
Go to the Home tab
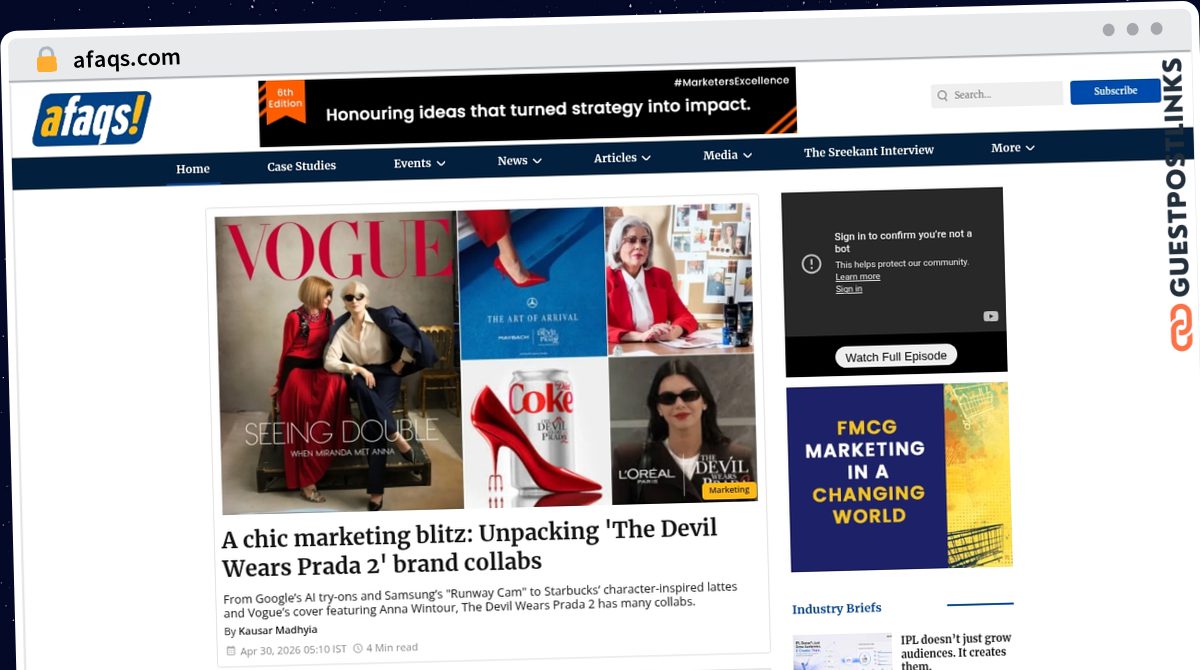193,169
